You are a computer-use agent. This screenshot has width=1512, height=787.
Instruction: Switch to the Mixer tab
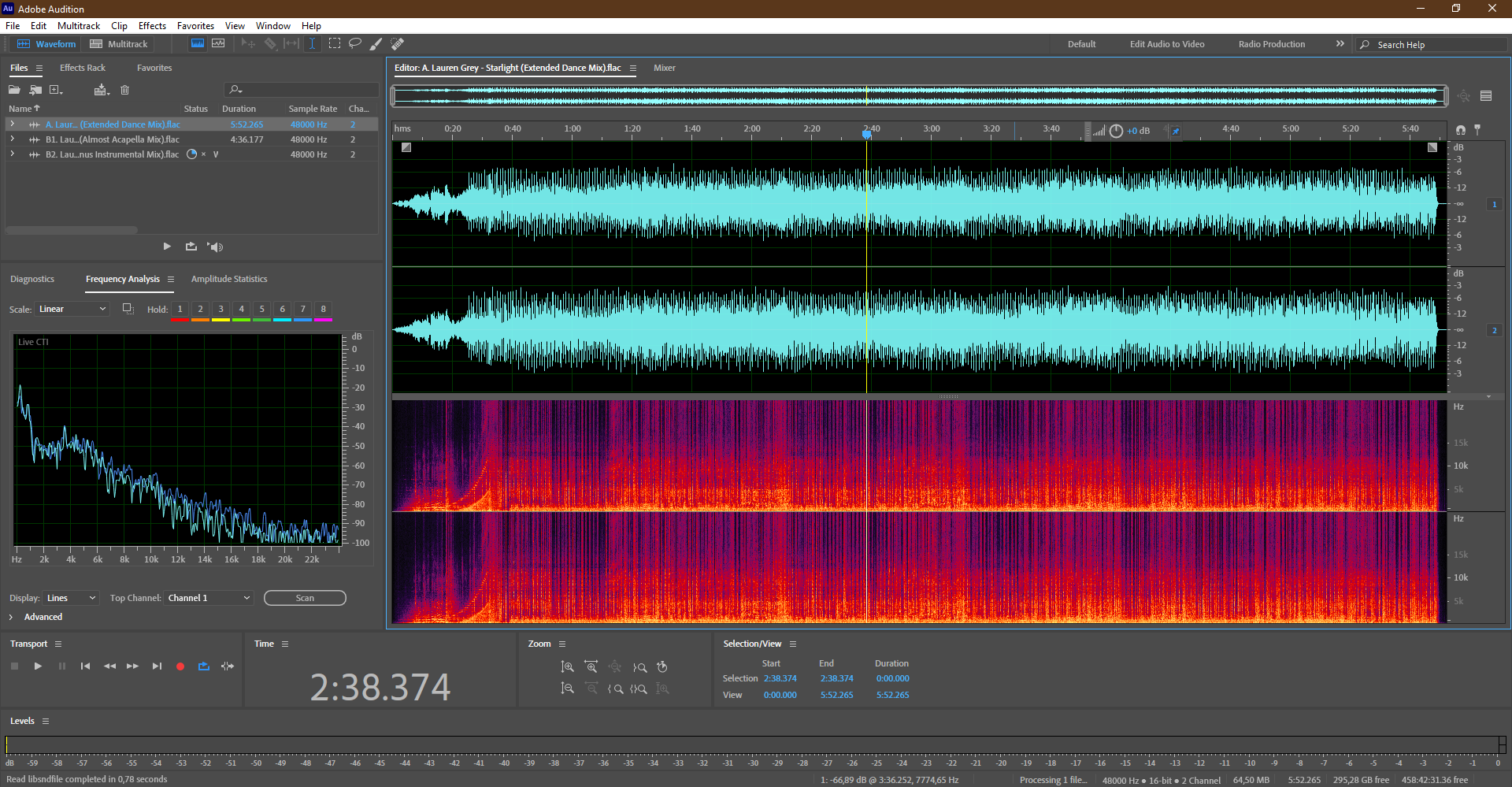[x=665, y=68]
